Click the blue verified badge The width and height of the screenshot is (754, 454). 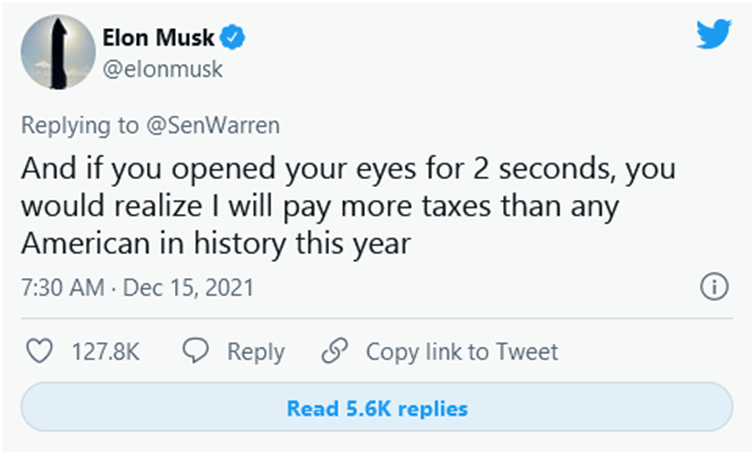tap(233, 38)
